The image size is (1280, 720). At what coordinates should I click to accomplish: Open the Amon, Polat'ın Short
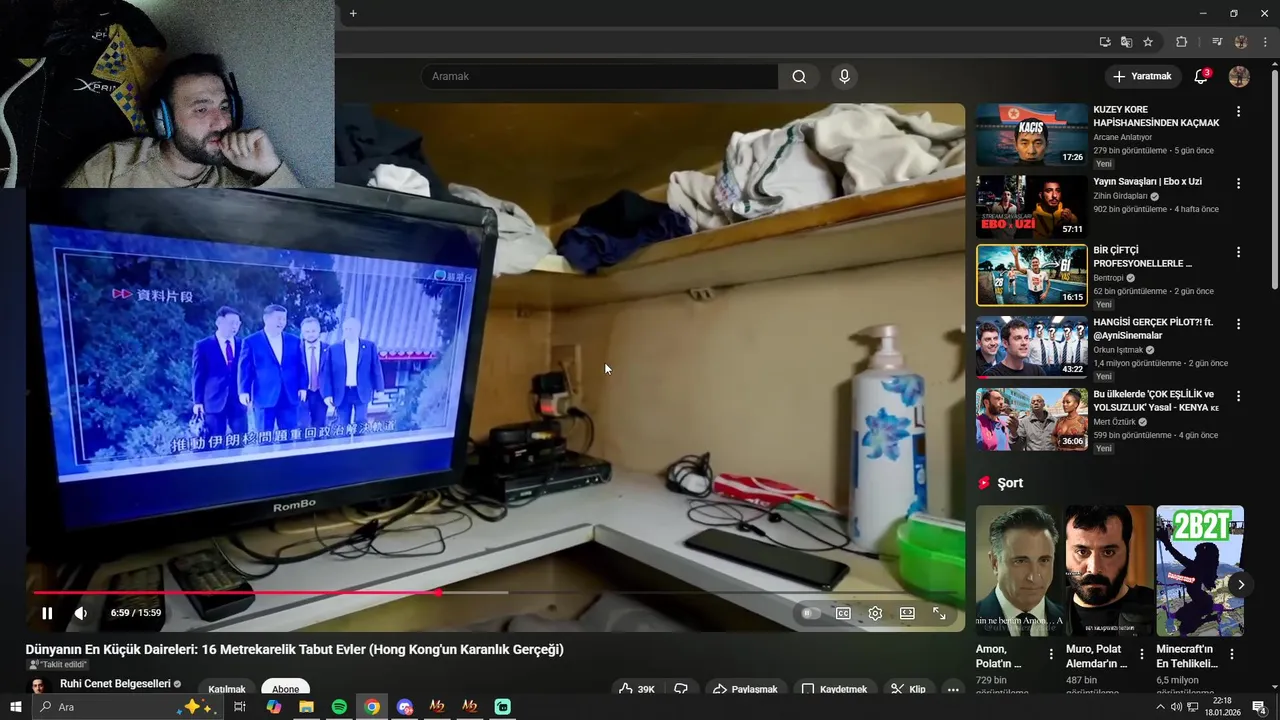coord(1019,571)
